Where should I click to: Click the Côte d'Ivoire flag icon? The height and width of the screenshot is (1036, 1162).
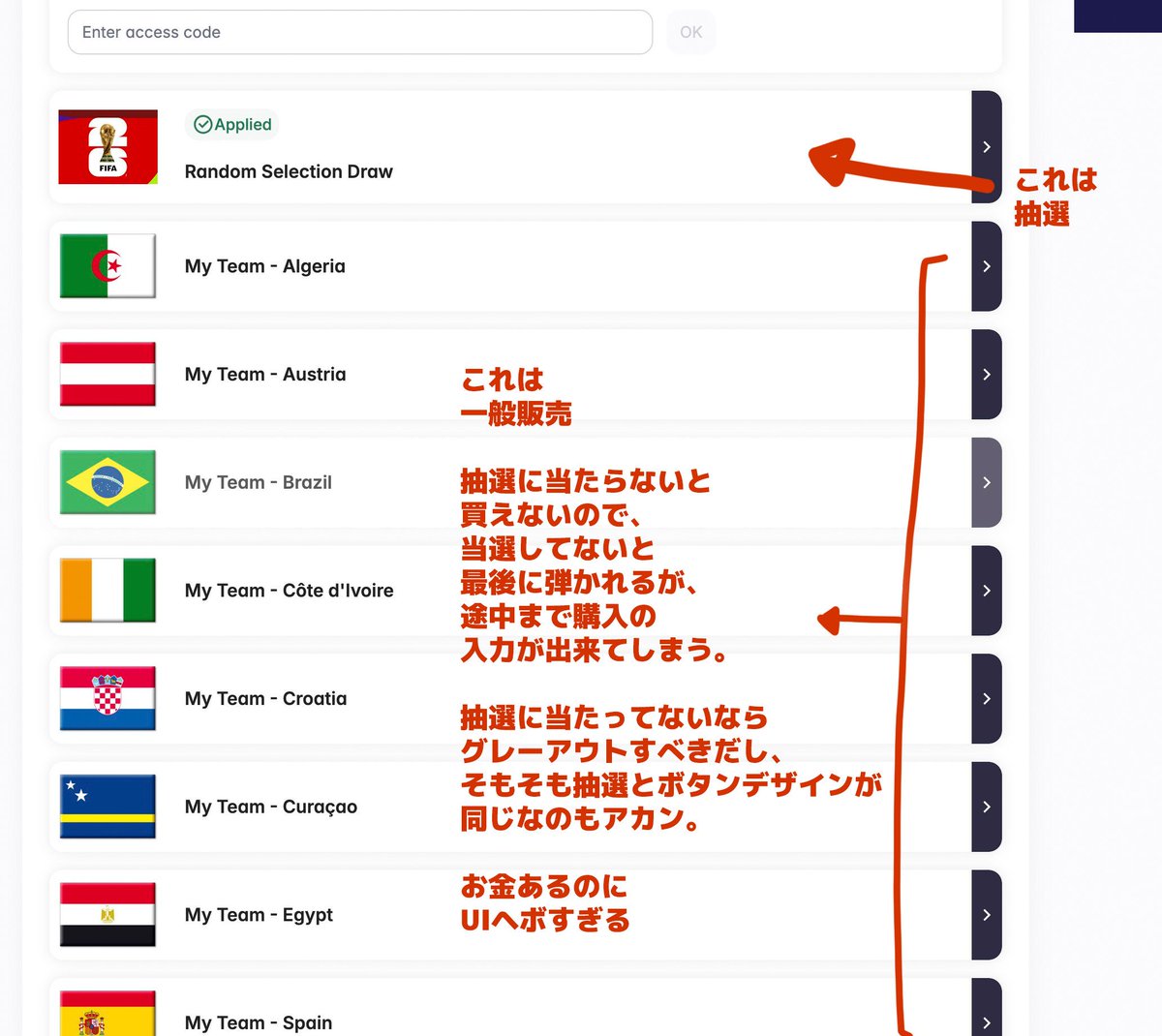pos(107,591)
